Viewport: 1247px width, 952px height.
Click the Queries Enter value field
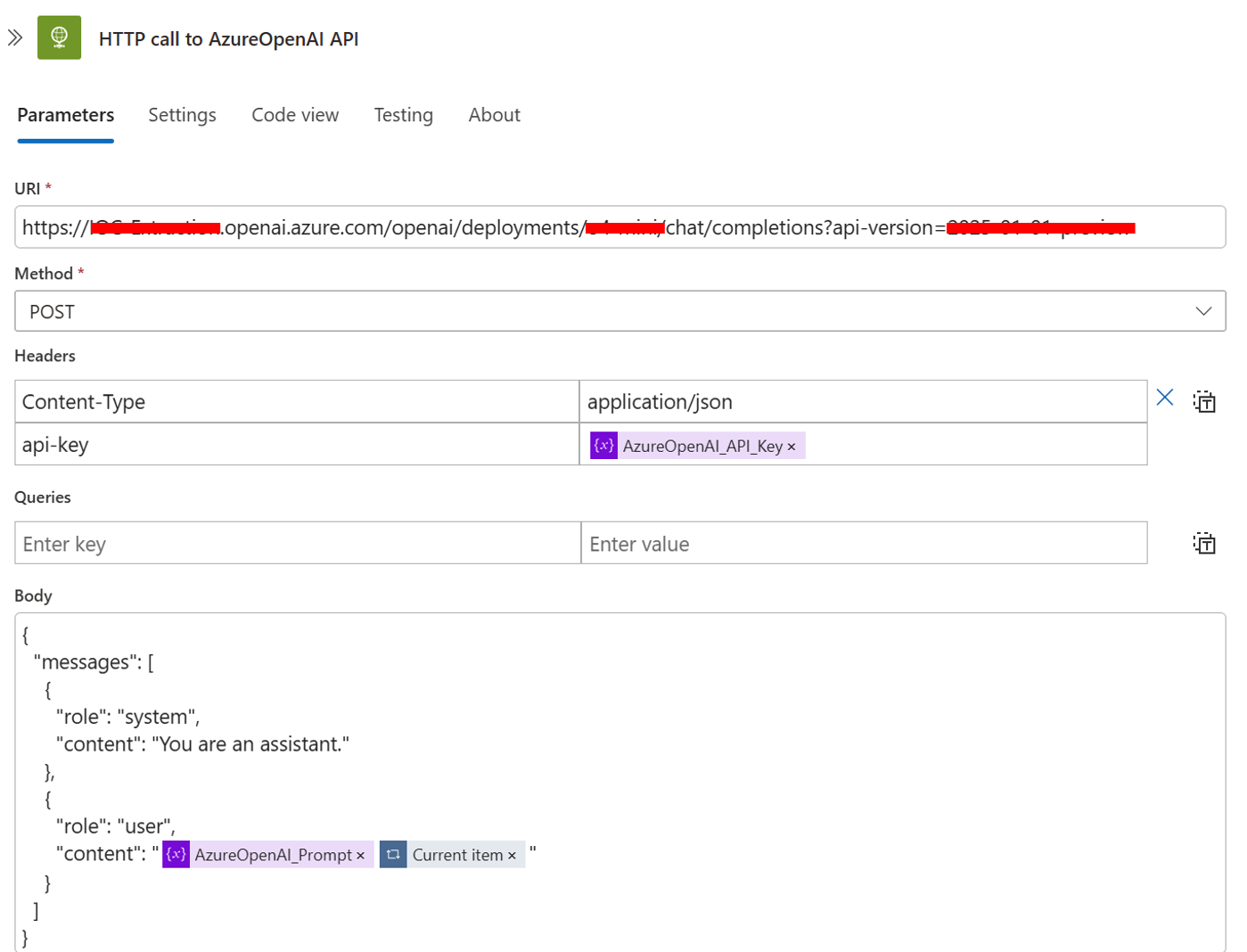864,543
